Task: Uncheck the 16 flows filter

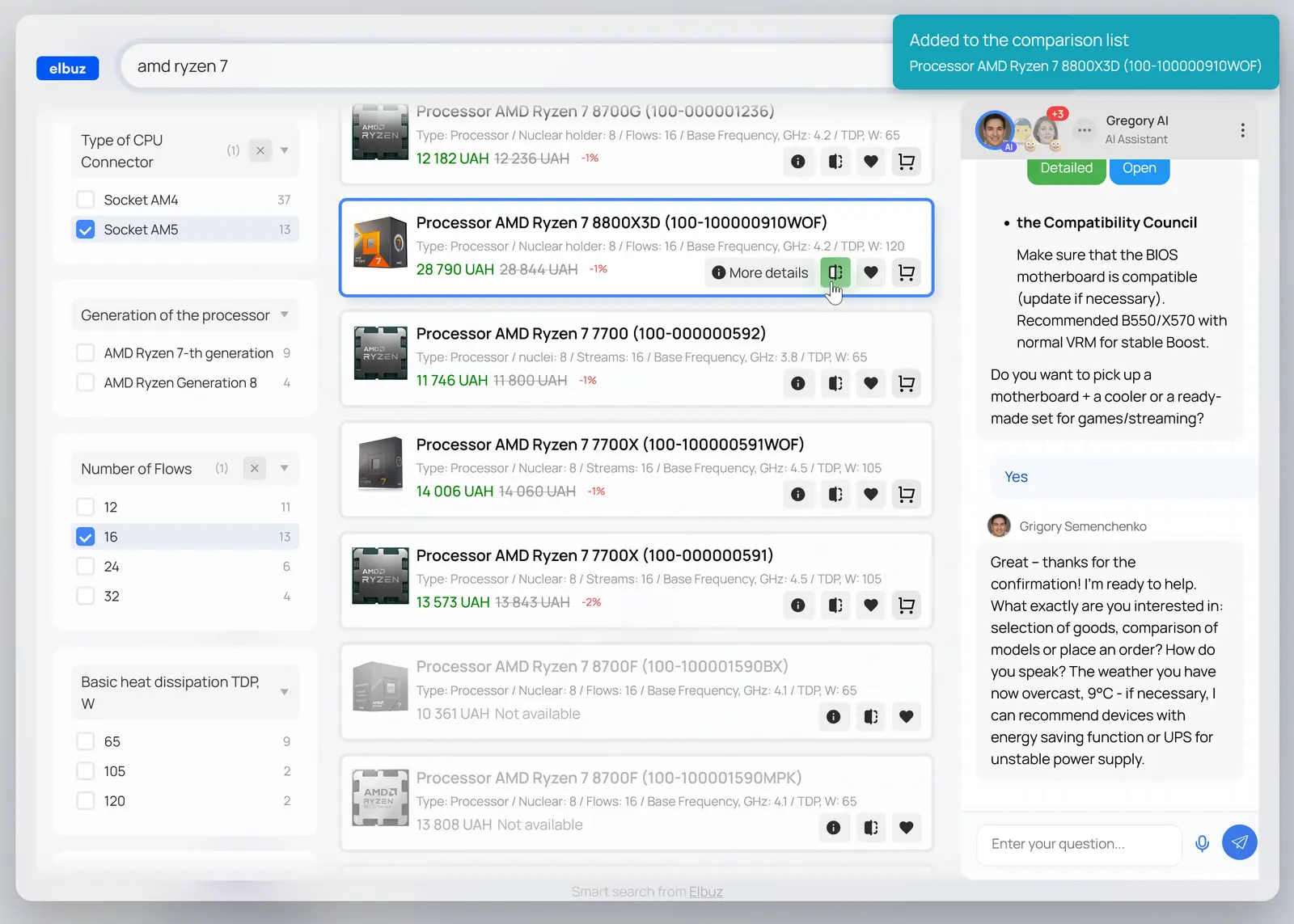Action: point(85,537)
